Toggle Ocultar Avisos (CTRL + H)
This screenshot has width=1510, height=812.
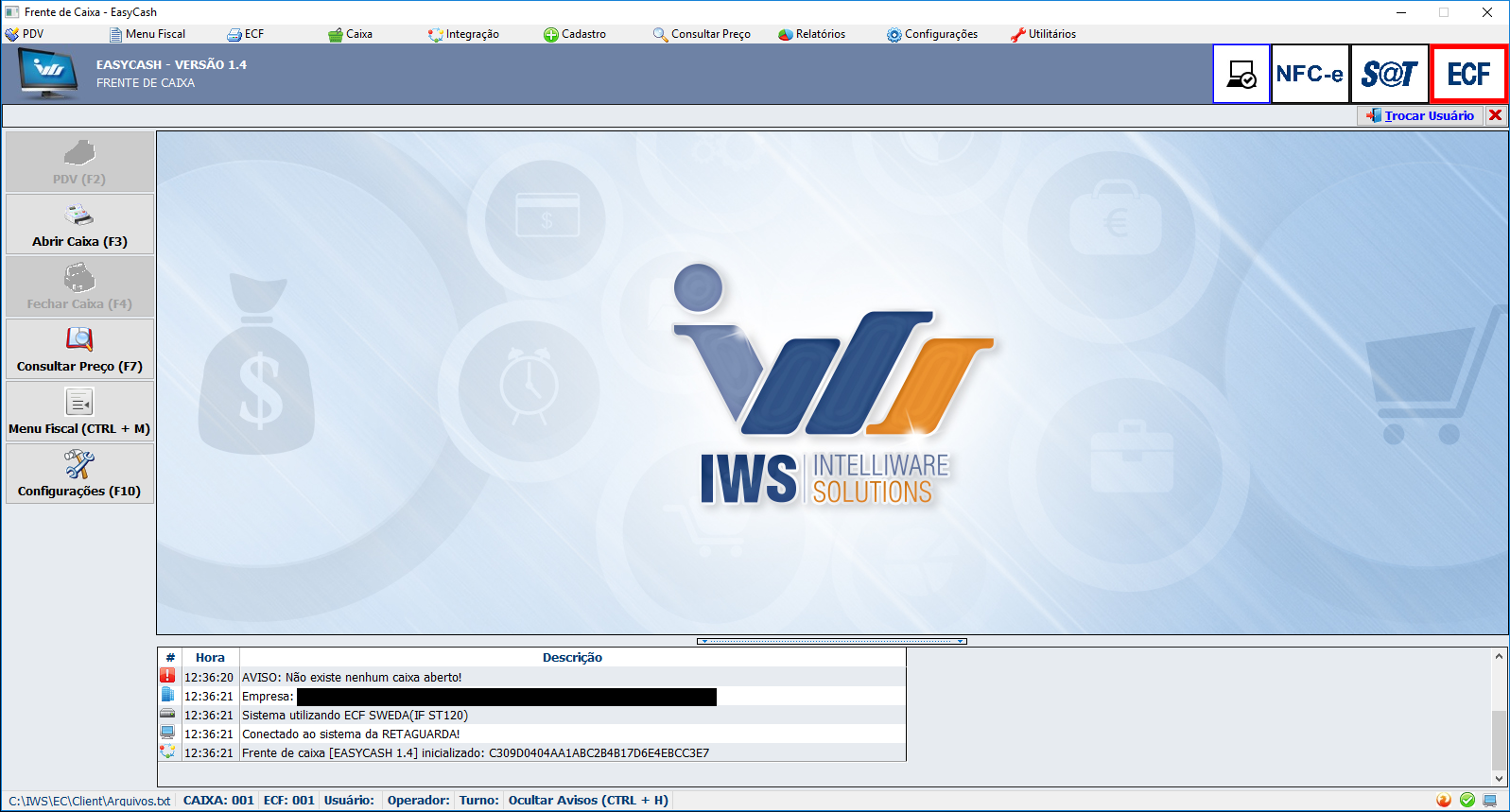tap(588, 800)
